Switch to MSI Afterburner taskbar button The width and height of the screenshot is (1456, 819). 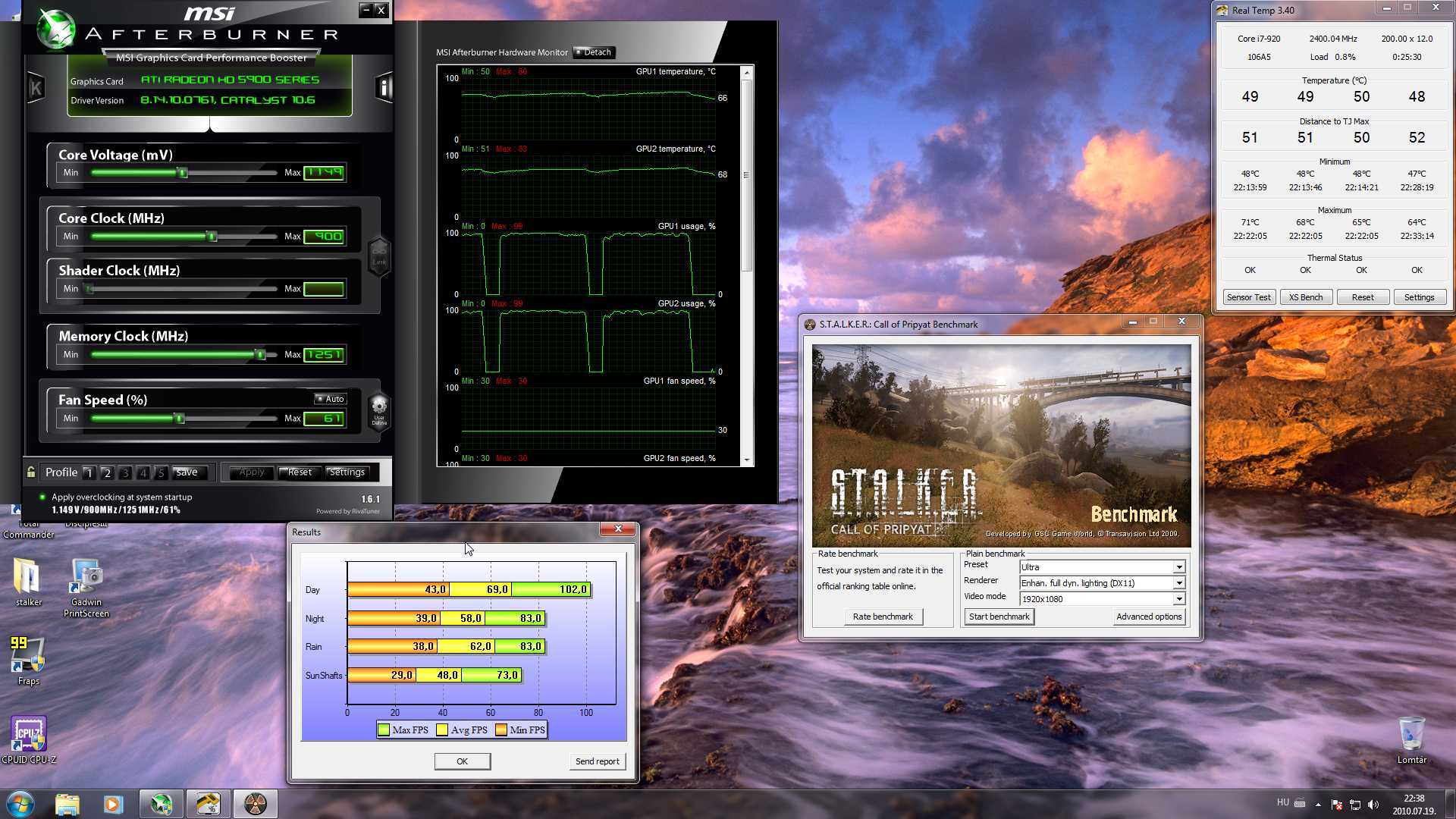(161, 804)
